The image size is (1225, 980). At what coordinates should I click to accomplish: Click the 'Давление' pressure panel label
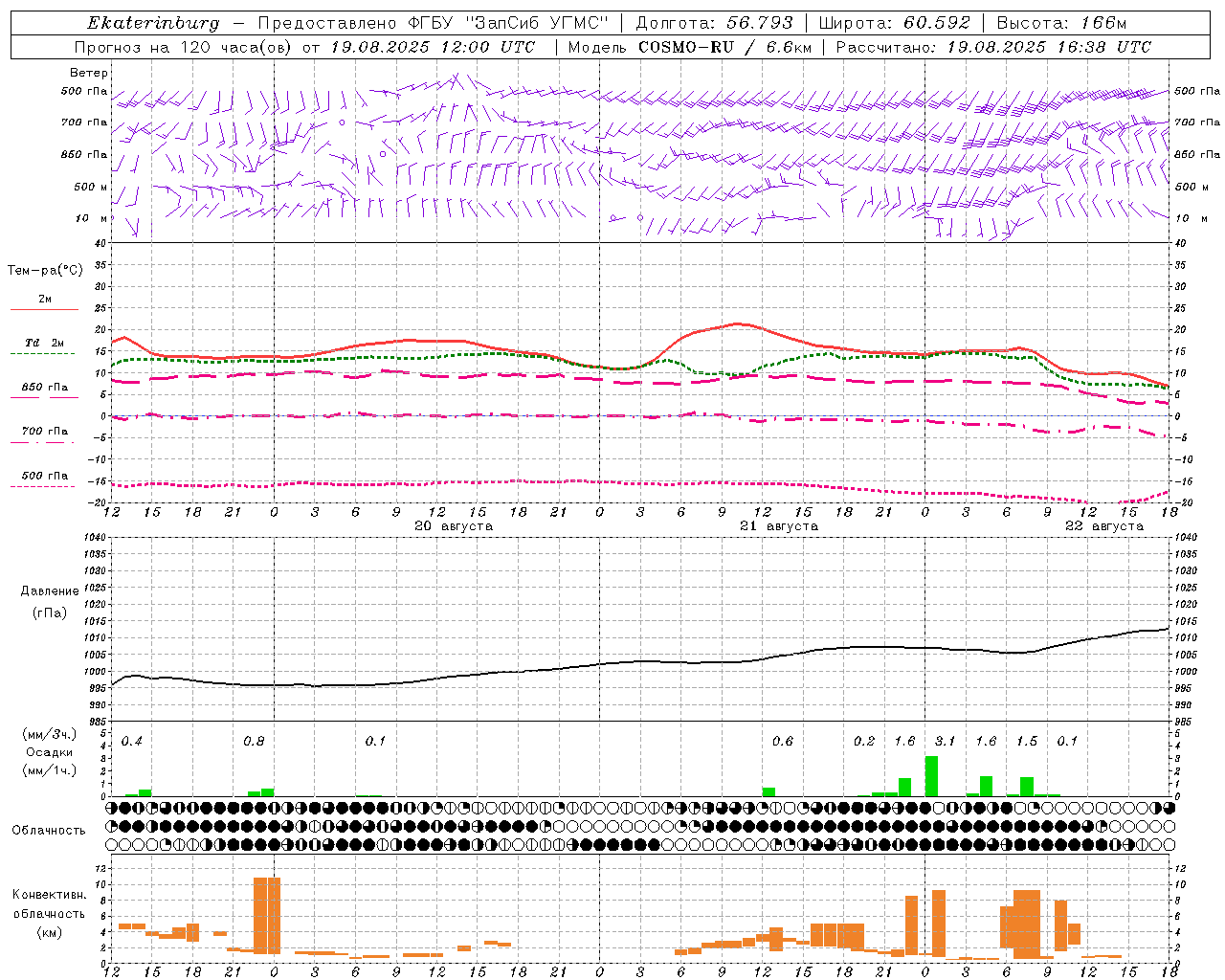[x=50, y=591]
